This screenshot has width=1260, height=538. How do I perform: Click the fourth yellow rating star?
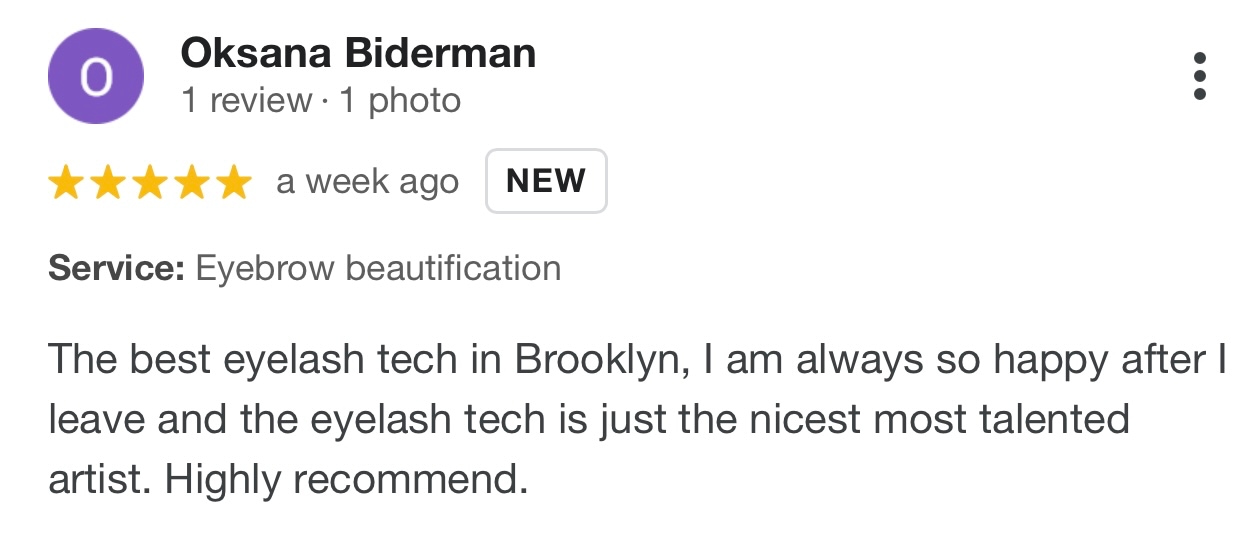click(191, 183)
